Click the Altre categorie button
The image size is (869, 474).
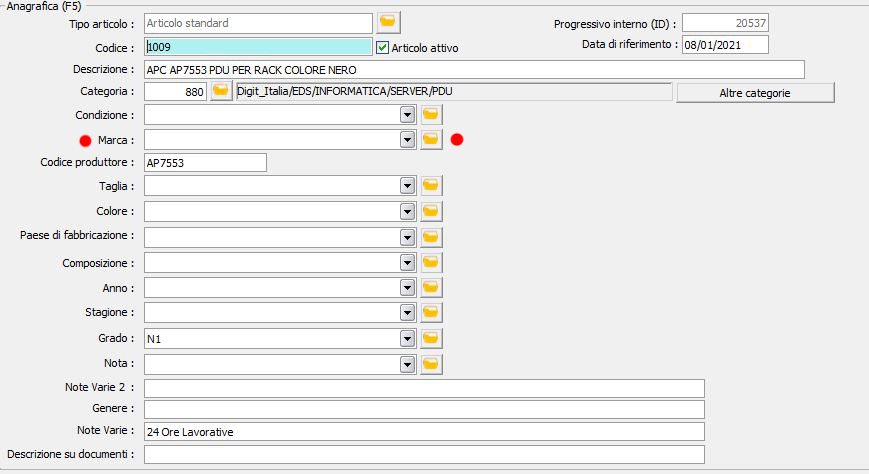point(755,93)
